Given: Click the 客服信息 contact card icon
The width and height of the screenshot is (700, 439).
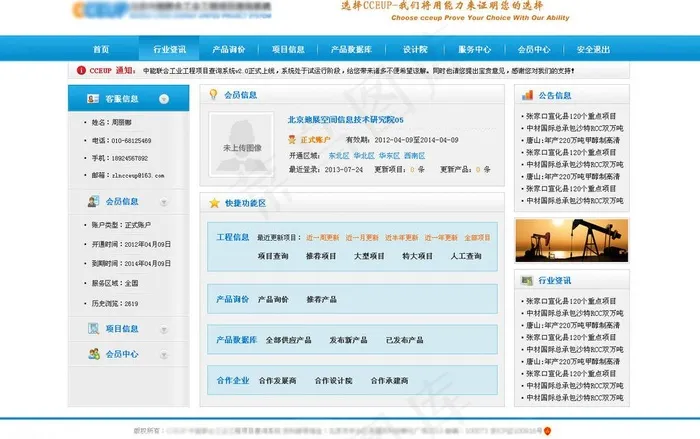Looking at the screenshot, I should [93, 99].
